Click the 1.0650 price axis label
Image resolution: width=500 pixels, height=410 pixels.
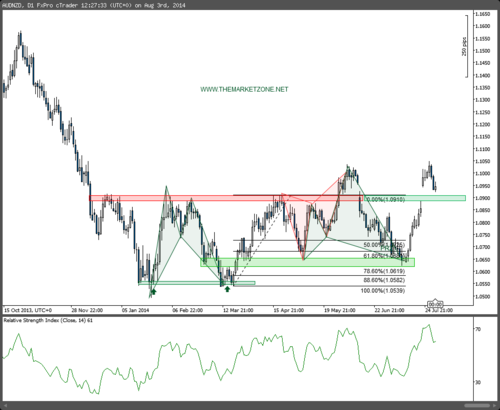point(483,260)
